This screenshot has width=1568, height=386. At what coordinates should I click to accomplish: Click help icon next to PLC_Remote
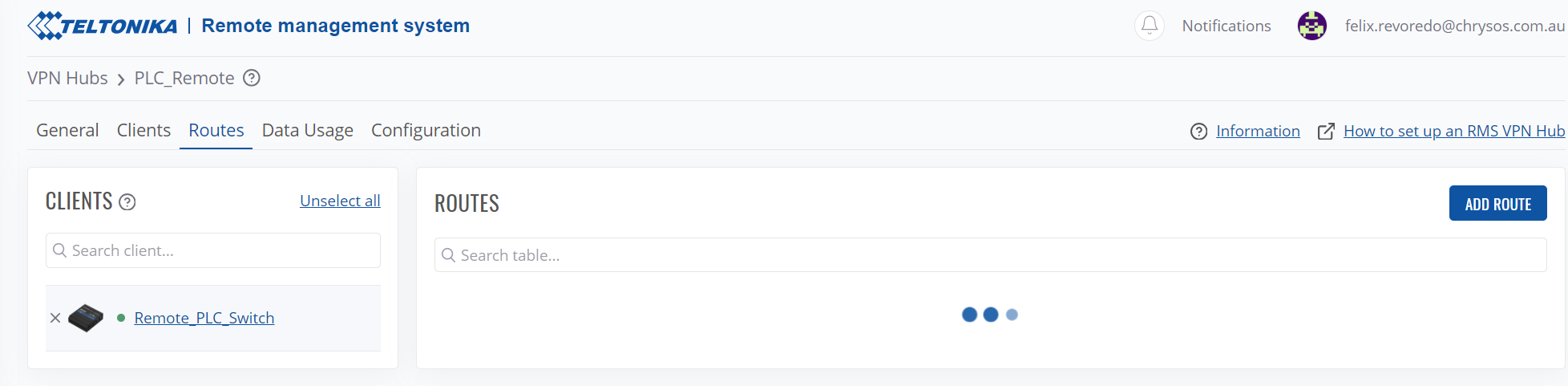(x=252, y=78)
